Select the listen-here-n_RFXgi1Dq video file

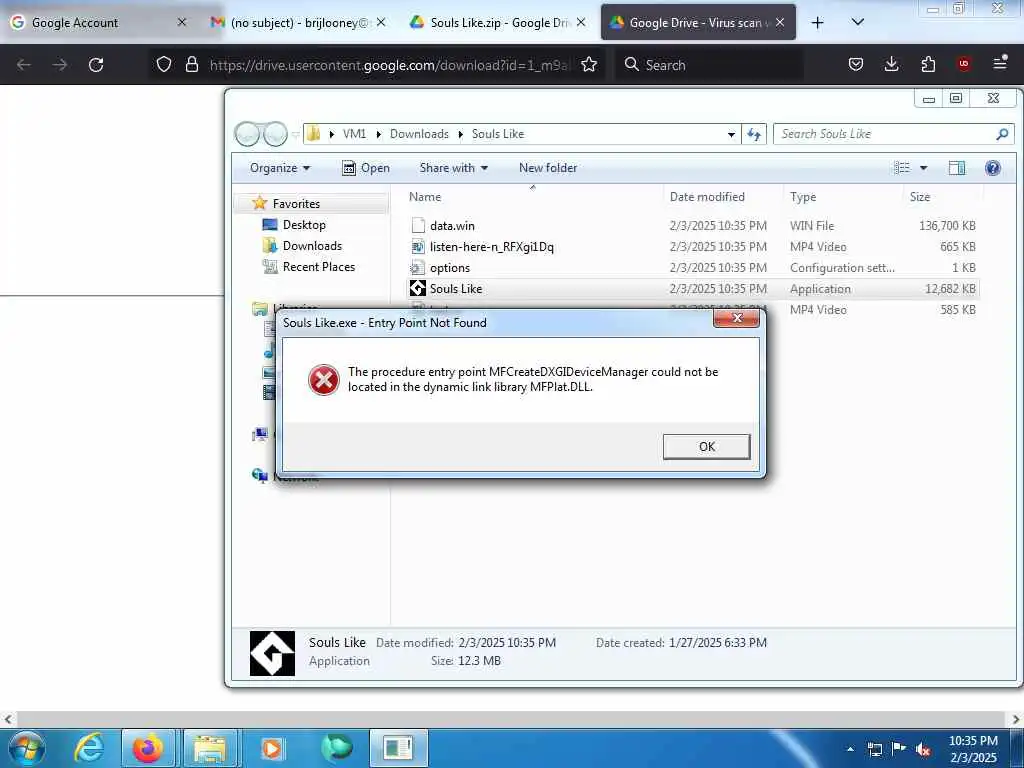[692, 247]
